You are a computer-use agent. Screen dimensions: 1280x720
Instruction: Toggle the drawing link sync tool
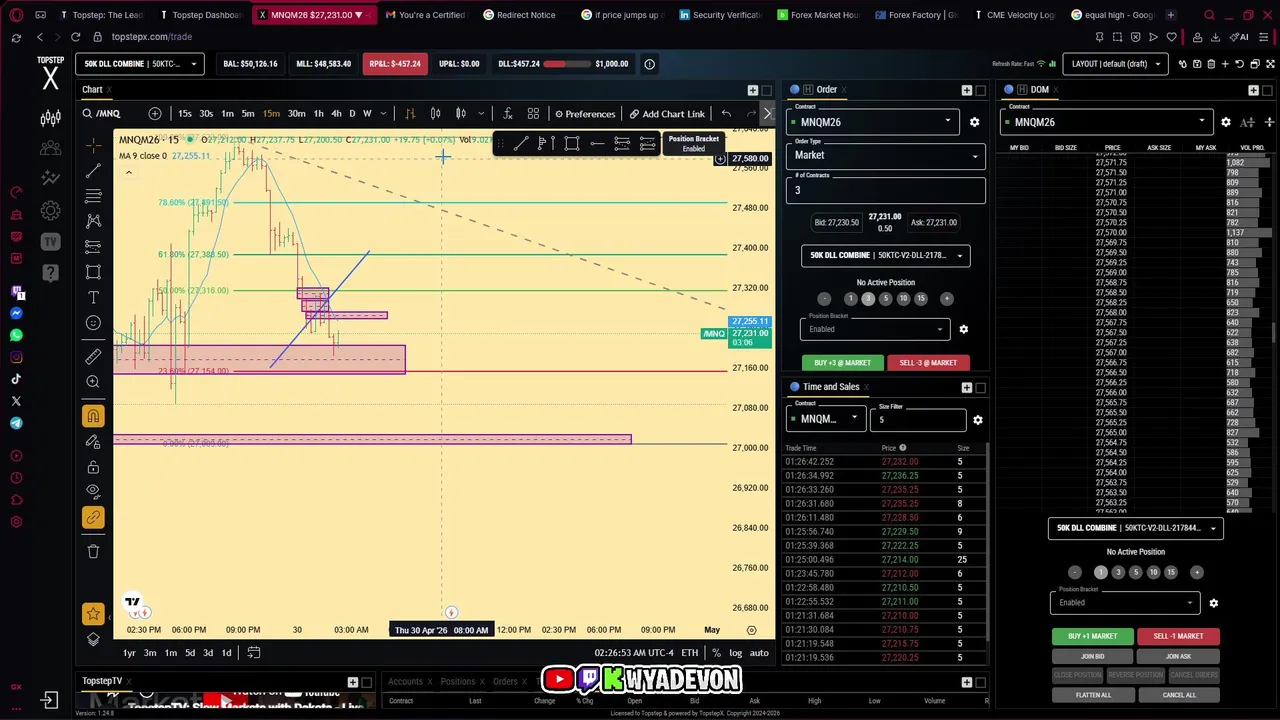[93, 518]
